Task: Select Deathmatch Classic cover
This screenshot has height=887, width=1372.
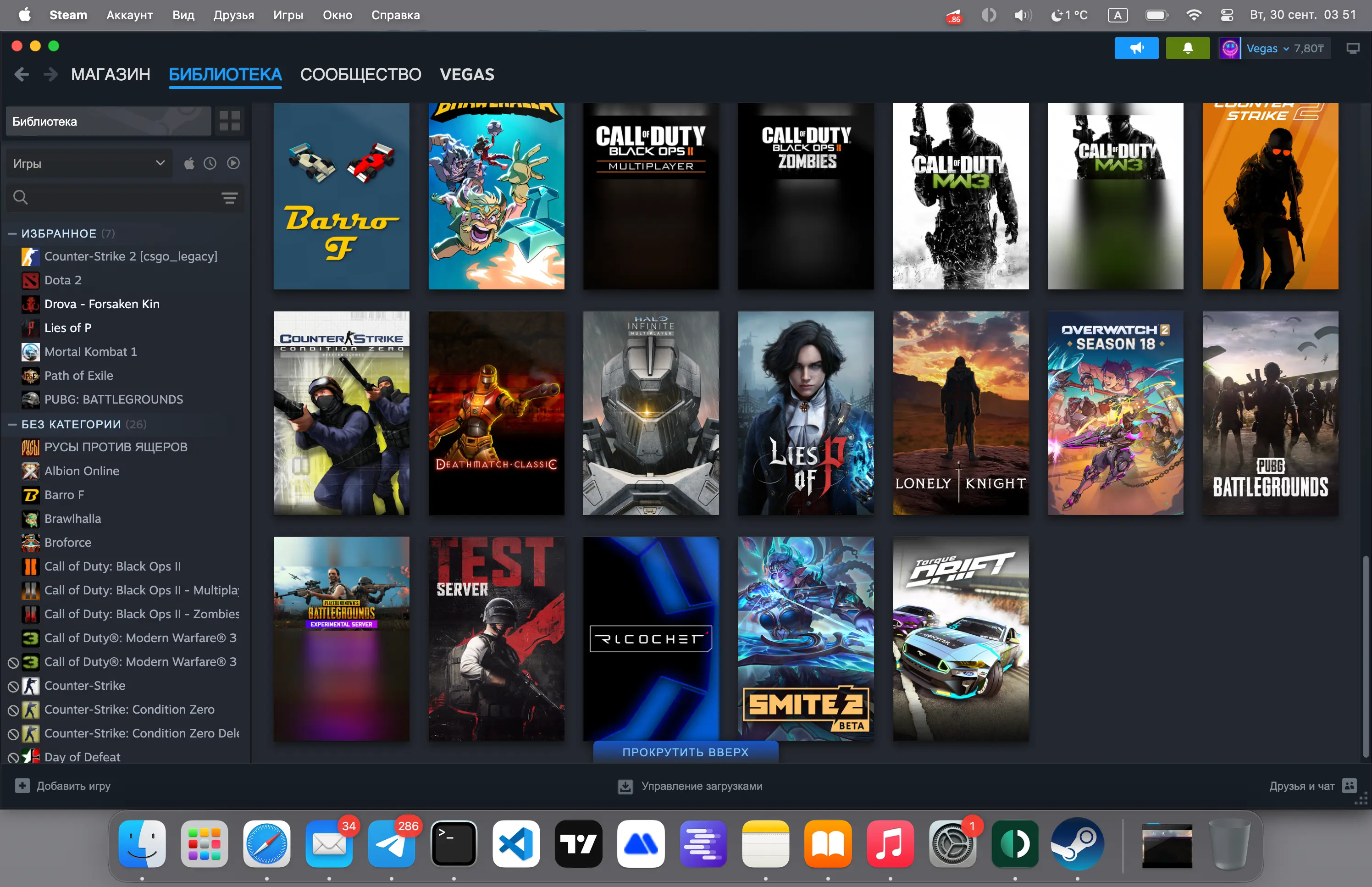Action: [x=496, y=413]
